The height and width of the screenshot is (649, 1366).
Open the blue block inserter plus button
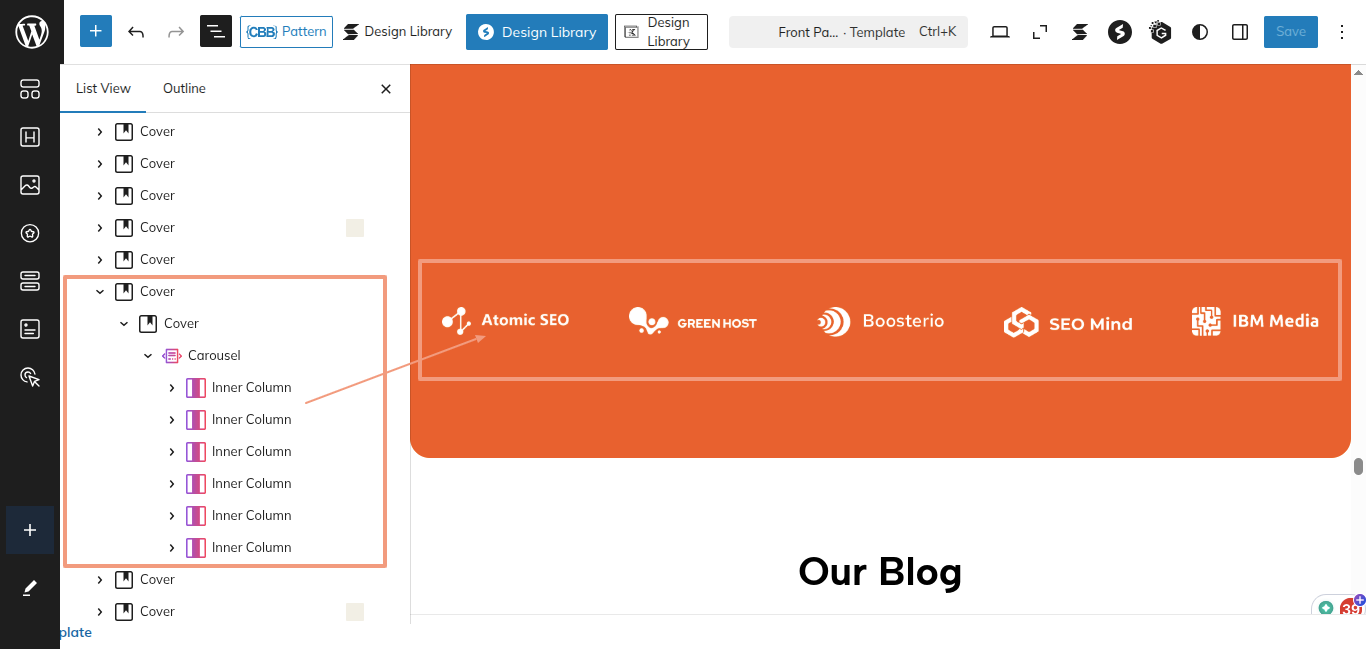(95, 32)
